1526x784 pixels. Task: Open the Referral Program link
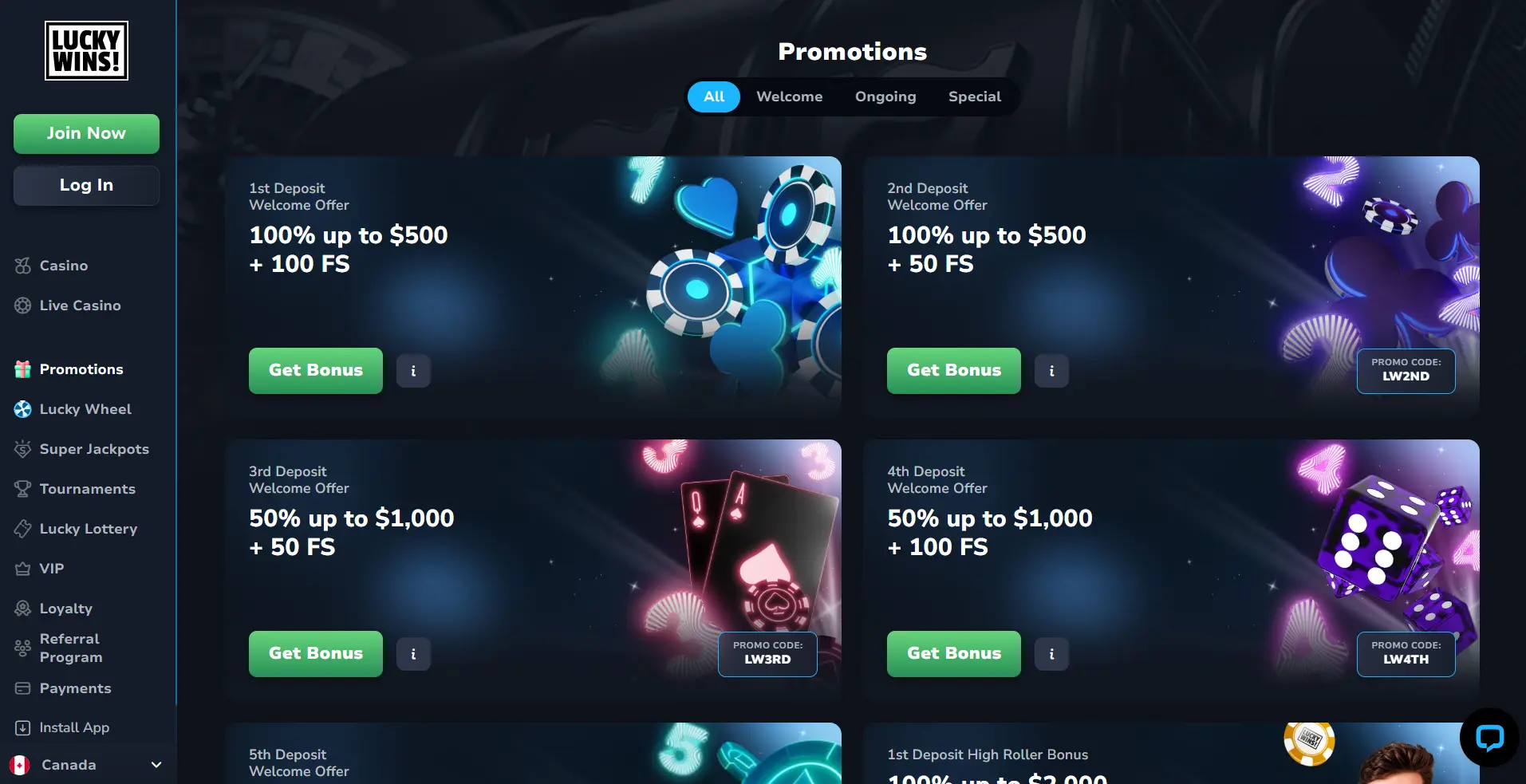click(70, 648)
